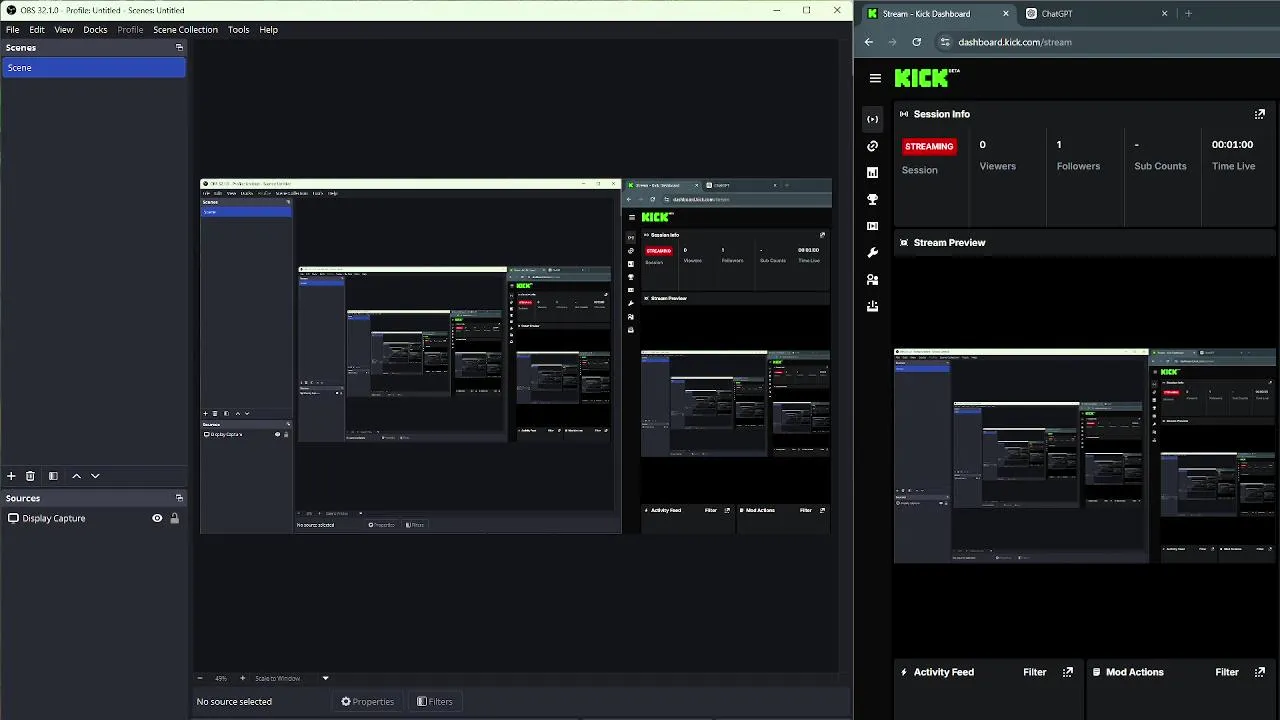Open community users icon in Kick sidebar
This screenshot has height=720, width=1280.
click(x=873, y=280)
